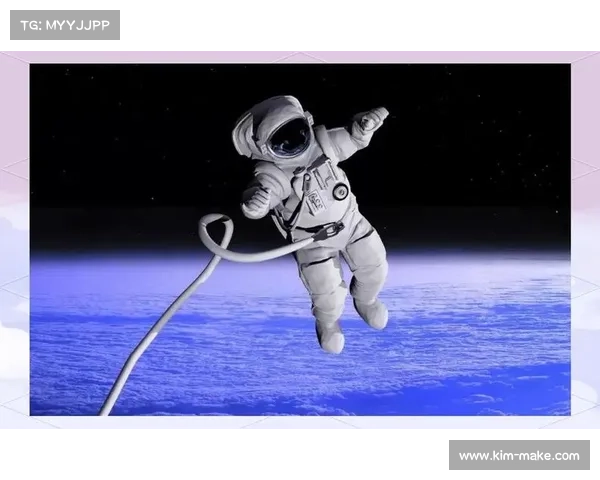Click the pink border above the photo
Image resolution: width=600 pixels, height=480 pixels.
pos(300,56)
